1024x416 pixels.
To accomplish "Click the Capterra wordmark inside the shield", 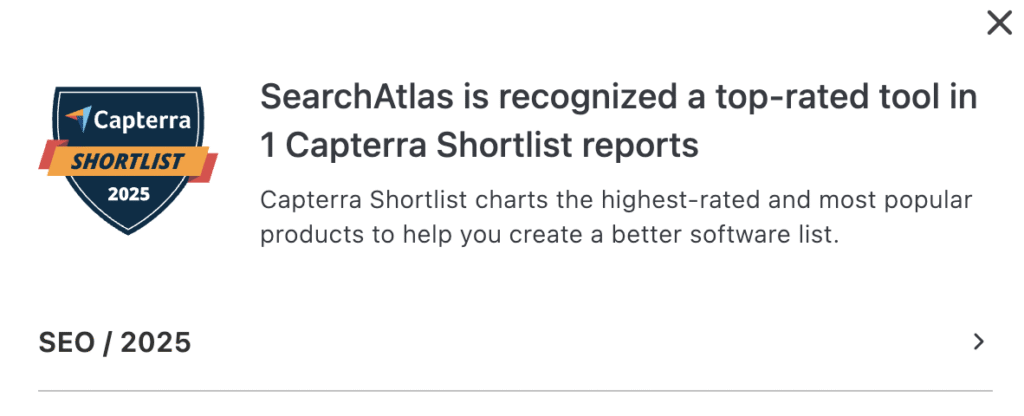I will pyautogui.click(x=142, y=120).
